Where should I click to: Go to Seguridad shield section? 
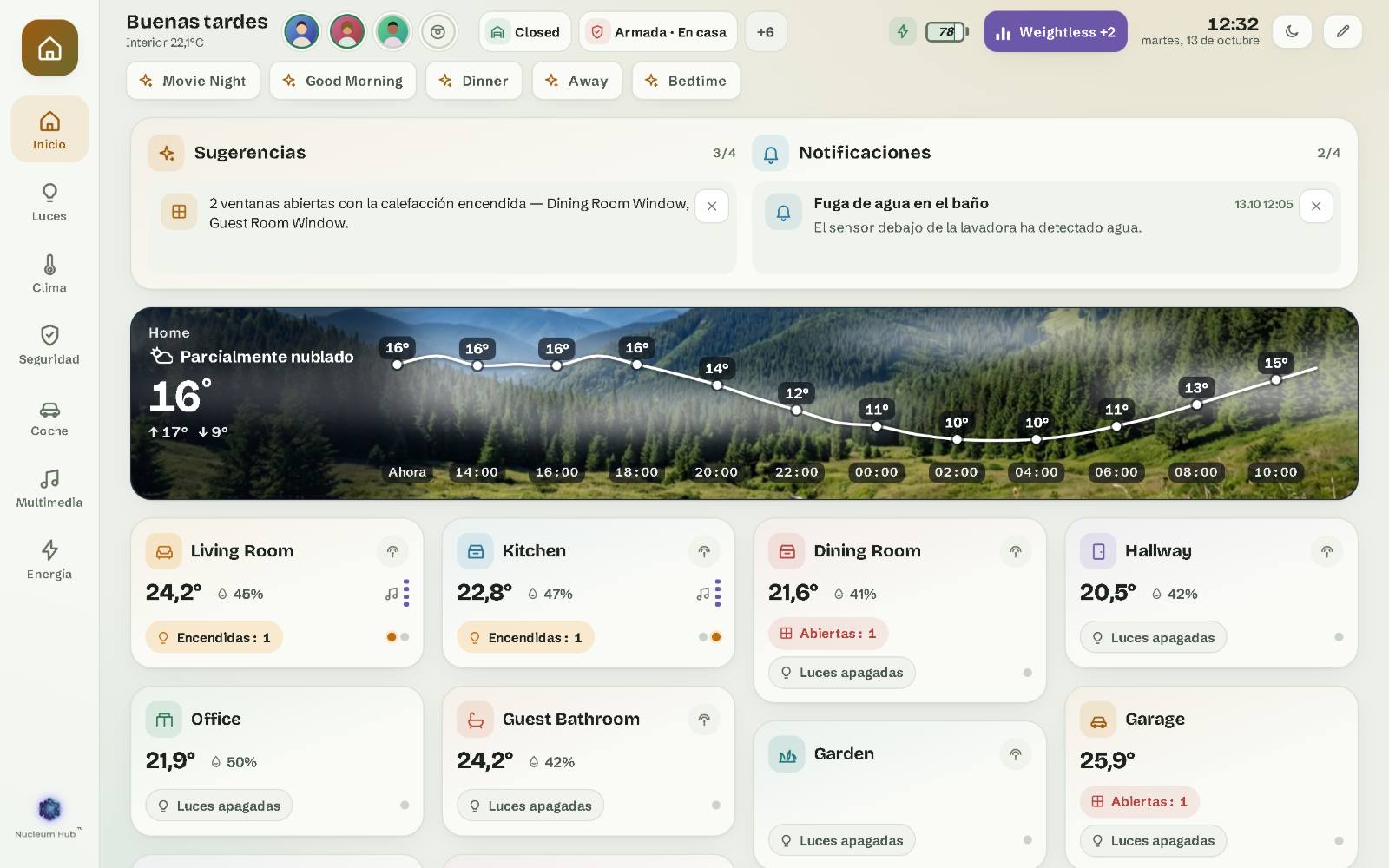coord(49,345)
